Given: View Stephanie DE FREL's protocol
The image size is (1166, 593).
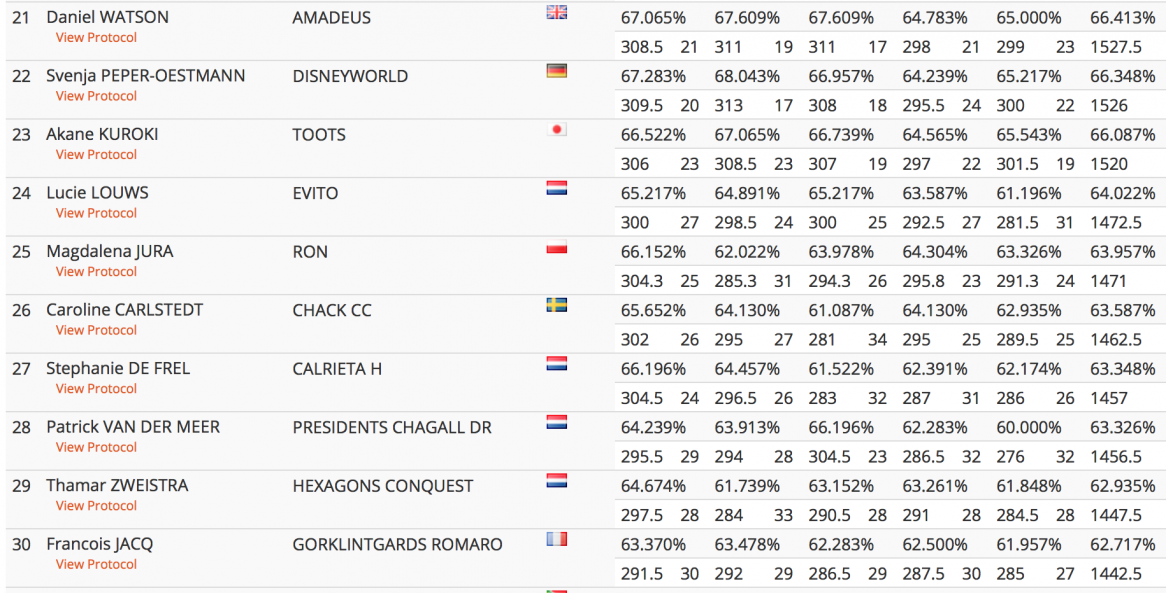Looking at the screenshot, I should pos(96,389).
